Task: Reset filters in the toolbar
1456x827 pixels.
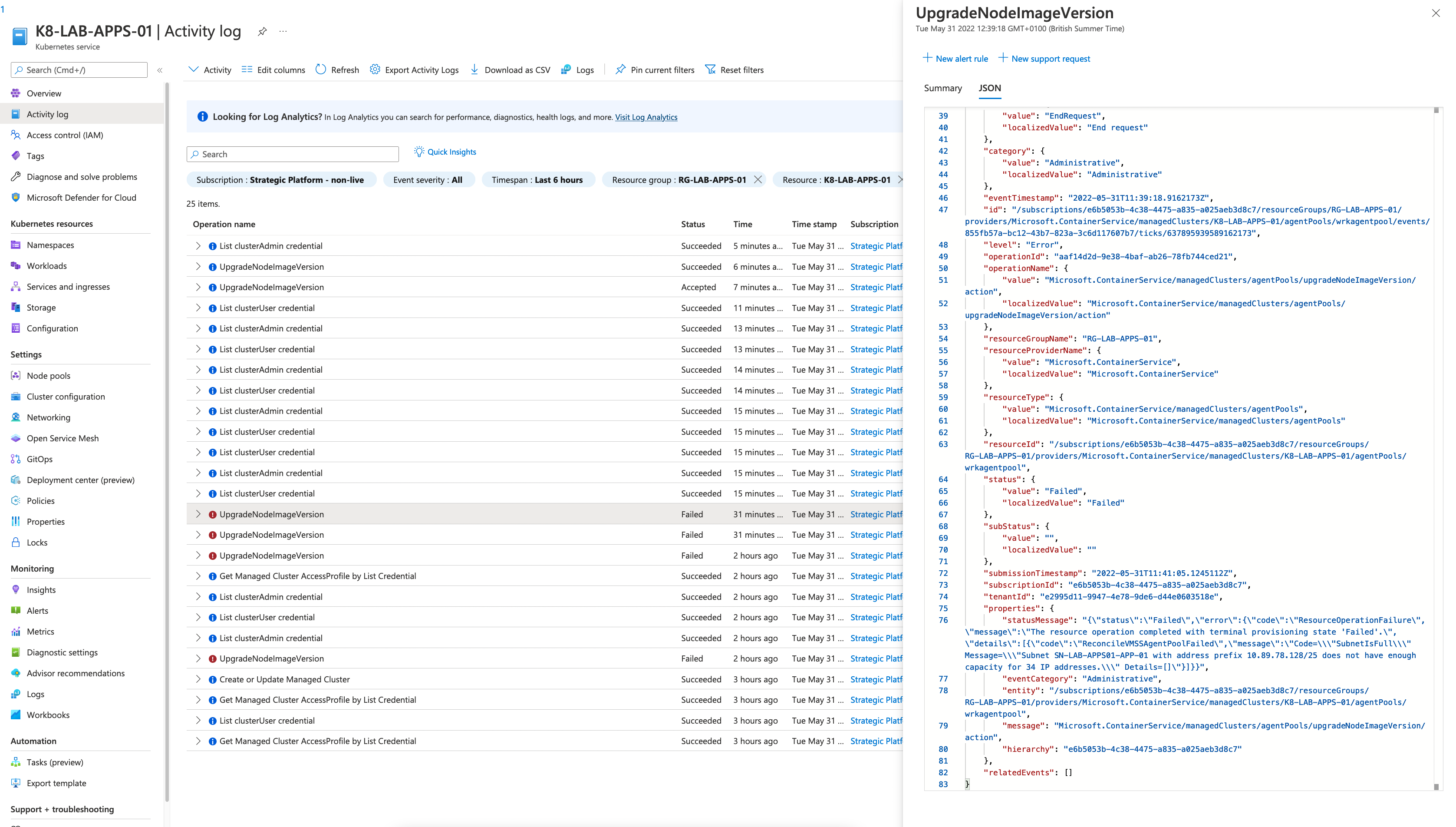Action: (735, 70)
